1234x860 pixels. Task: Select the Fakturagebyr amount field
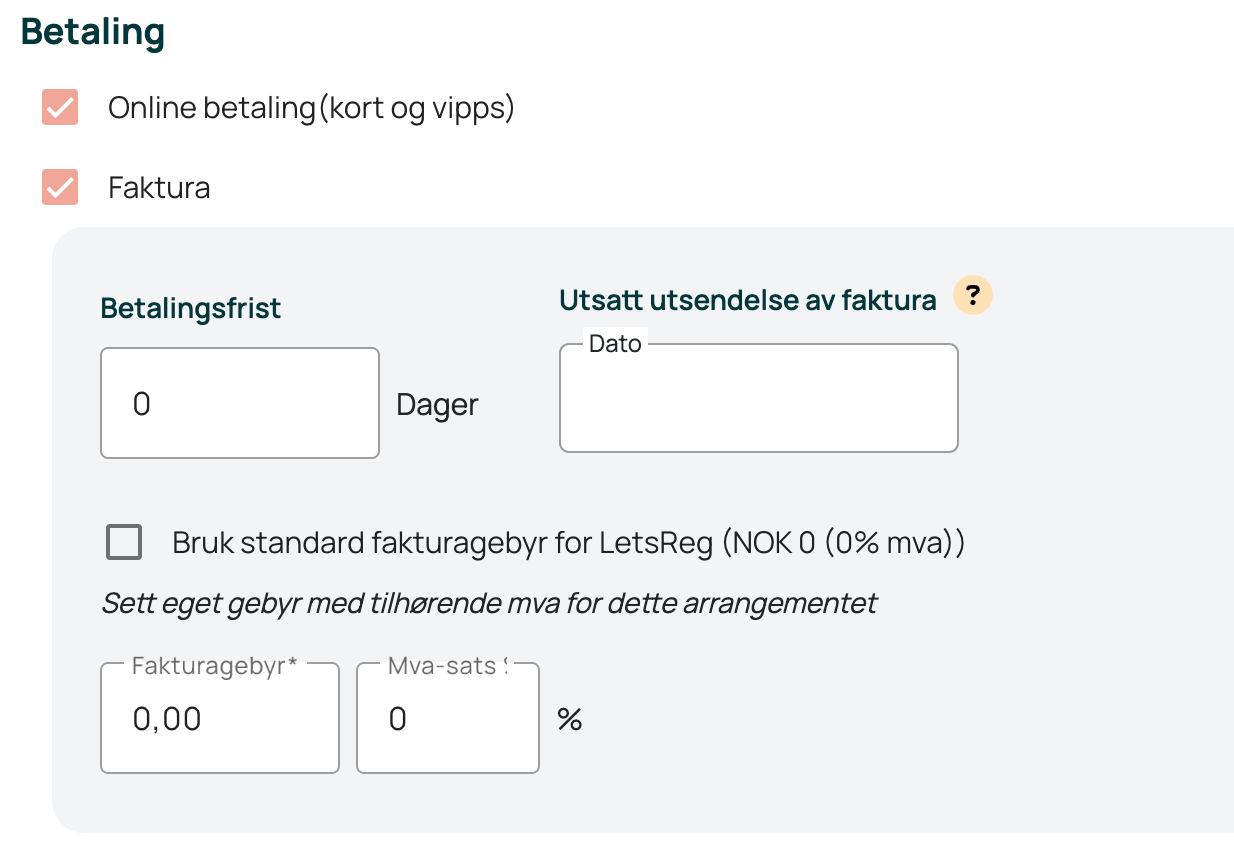[220, 718]
